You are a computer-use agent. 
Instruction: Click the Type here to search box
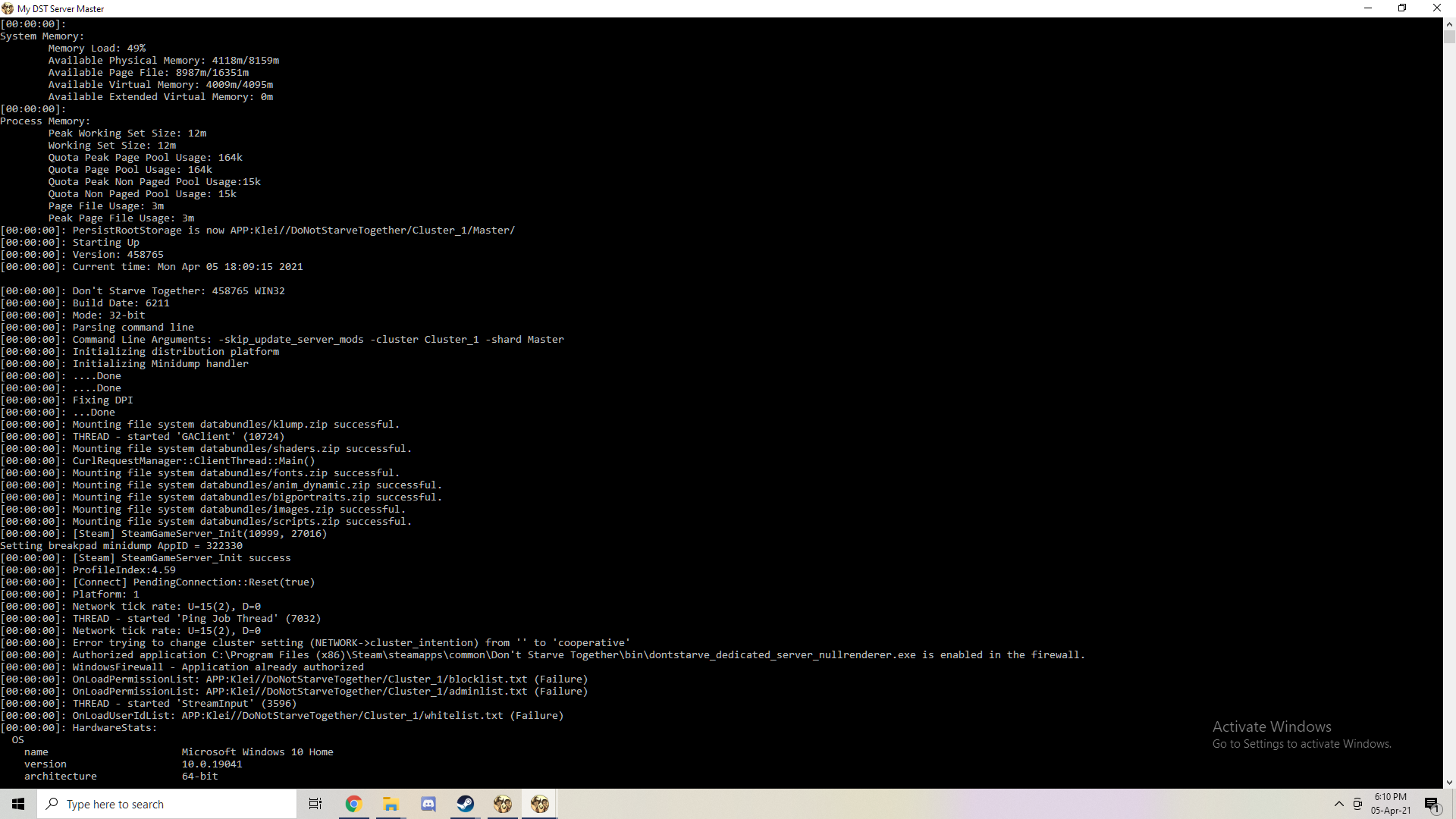[167, 804]
